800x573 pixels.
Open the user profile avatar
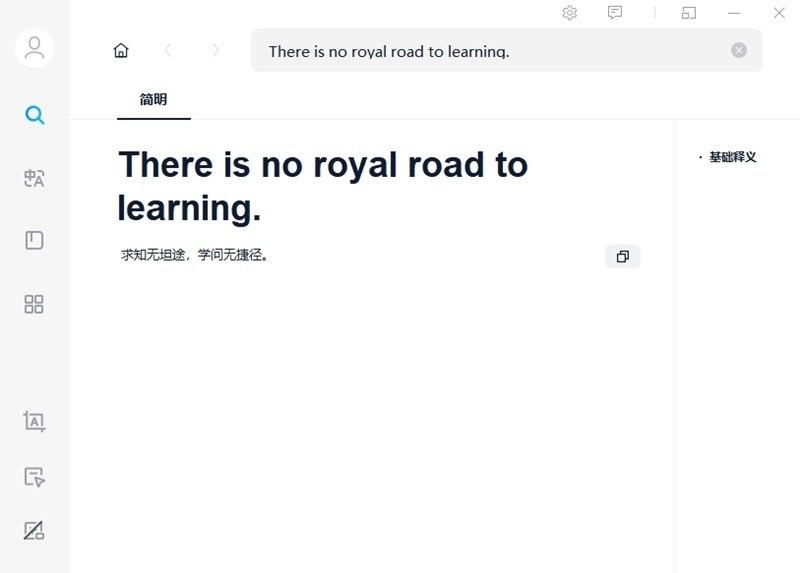pos(34,48)
